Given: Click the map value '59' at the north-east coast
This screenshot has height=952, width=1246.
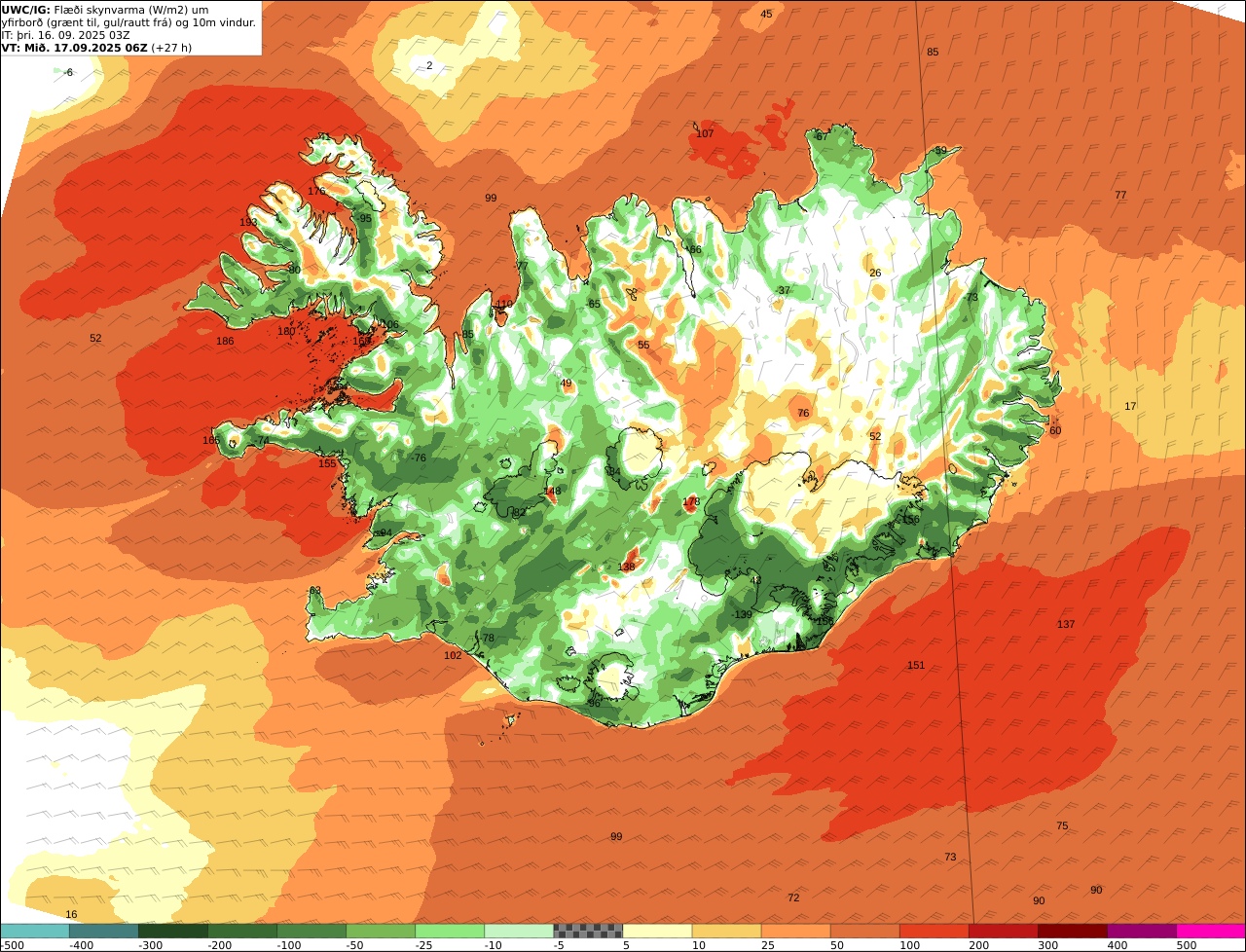Looking at the screenshot, I should [940, 150].
